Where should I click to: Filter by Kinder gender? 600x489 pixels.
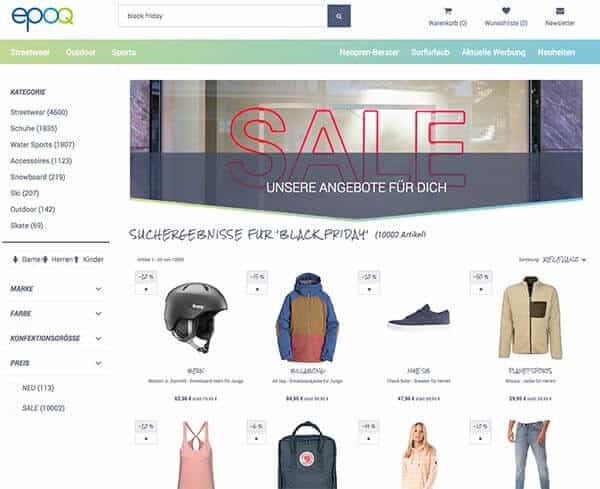tap(88, 259)
